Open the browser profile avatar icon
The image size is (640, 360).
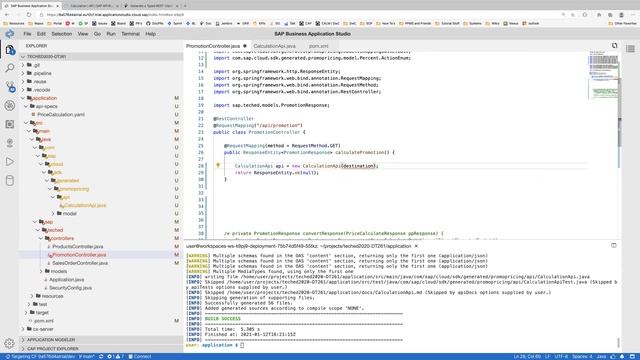[x=621, y=15]
